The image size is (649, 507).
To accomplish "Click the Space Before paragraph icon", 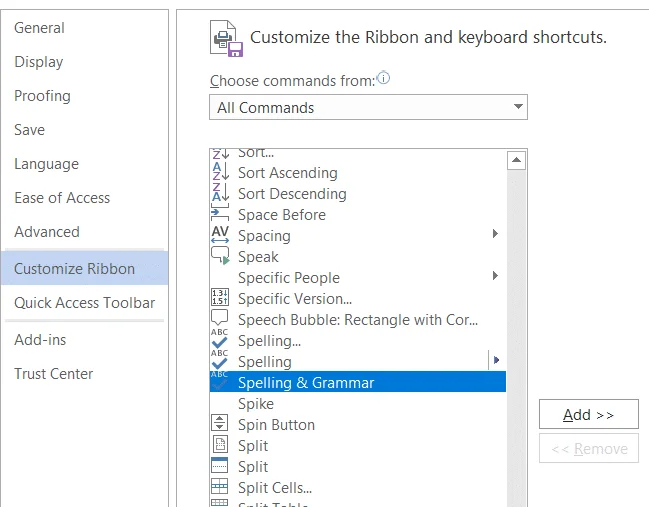I will pyautogui.click(x=220, y=214).
